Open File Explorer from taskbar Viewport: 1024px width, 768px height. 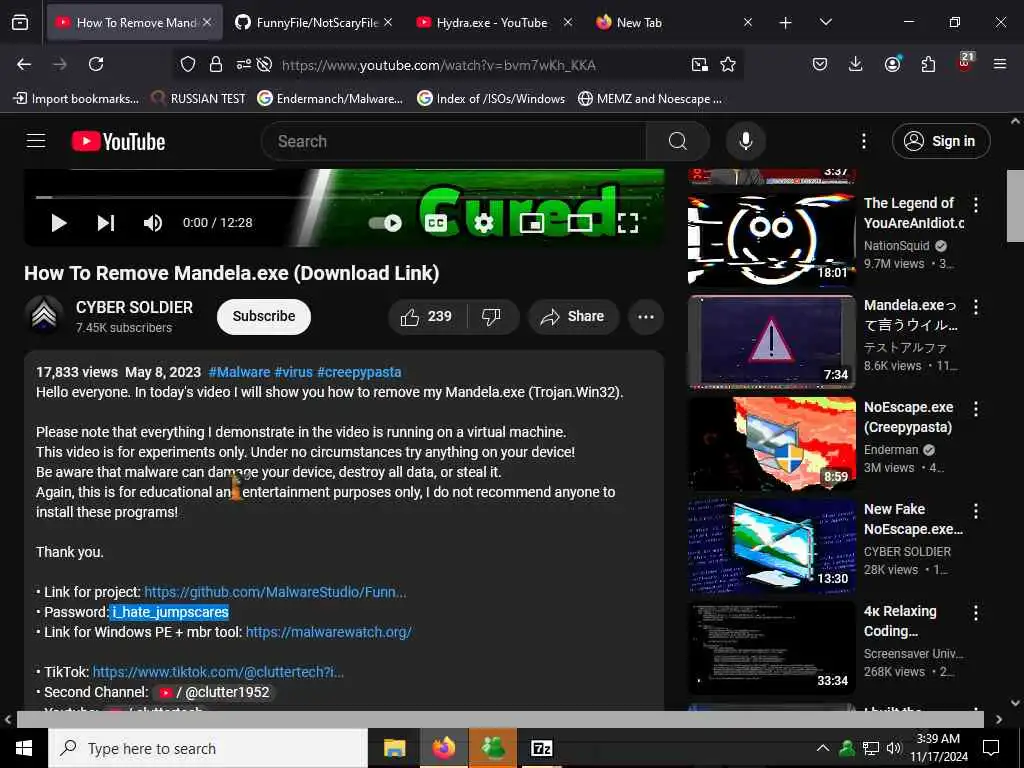[x=394, y=748]
